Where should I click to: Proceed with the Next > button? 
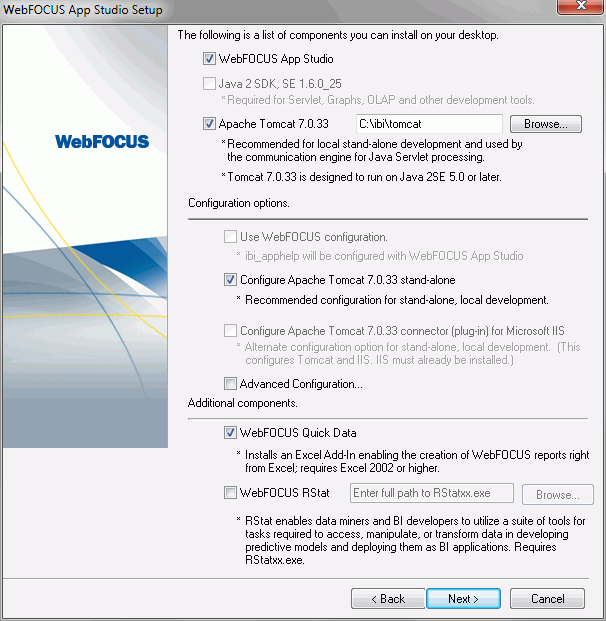point(463,598)
